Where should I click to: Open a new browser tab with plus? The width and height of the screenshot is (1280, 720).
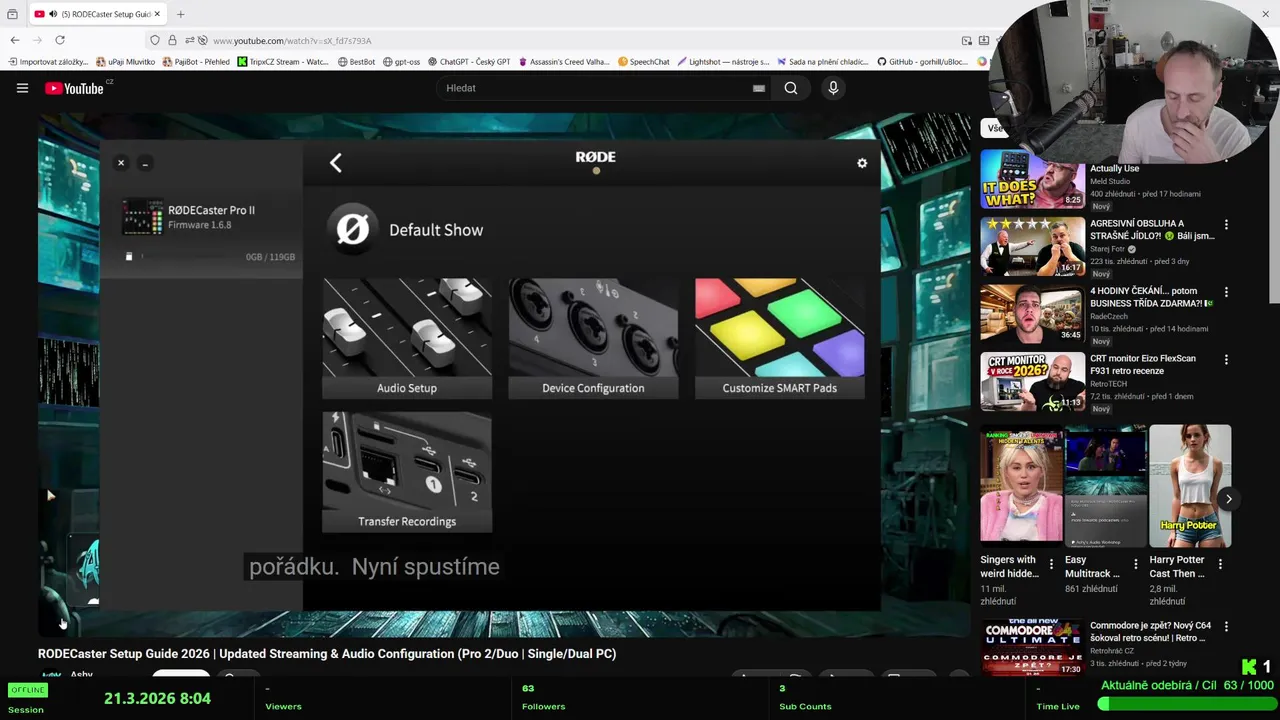pyautogui.click(x=180, y=14)
